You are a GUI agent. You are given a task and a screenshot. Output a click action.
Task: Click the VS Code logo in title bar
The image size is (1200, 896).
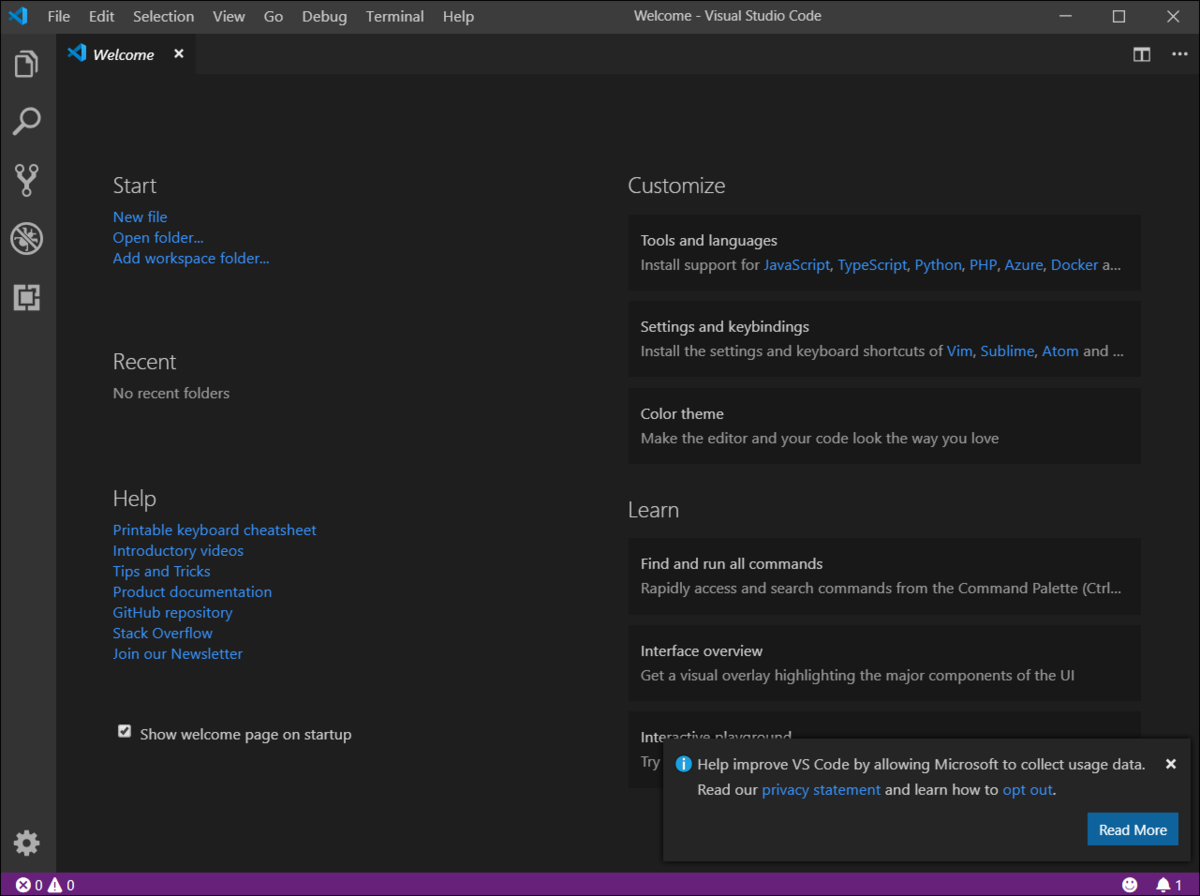pyautogui.click(x=18, y=16)
